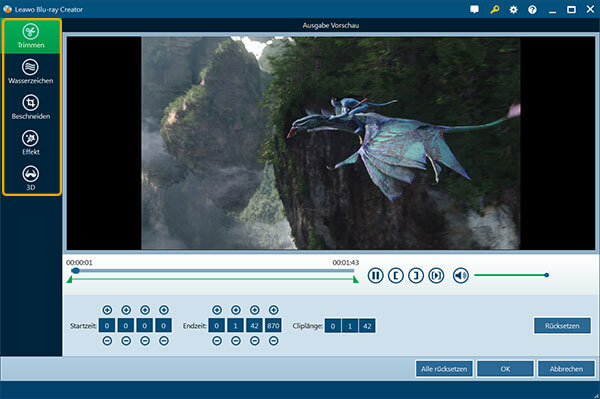
Task: Increase Endzeit hours with plus icon
Action: (x=217, y=310)
